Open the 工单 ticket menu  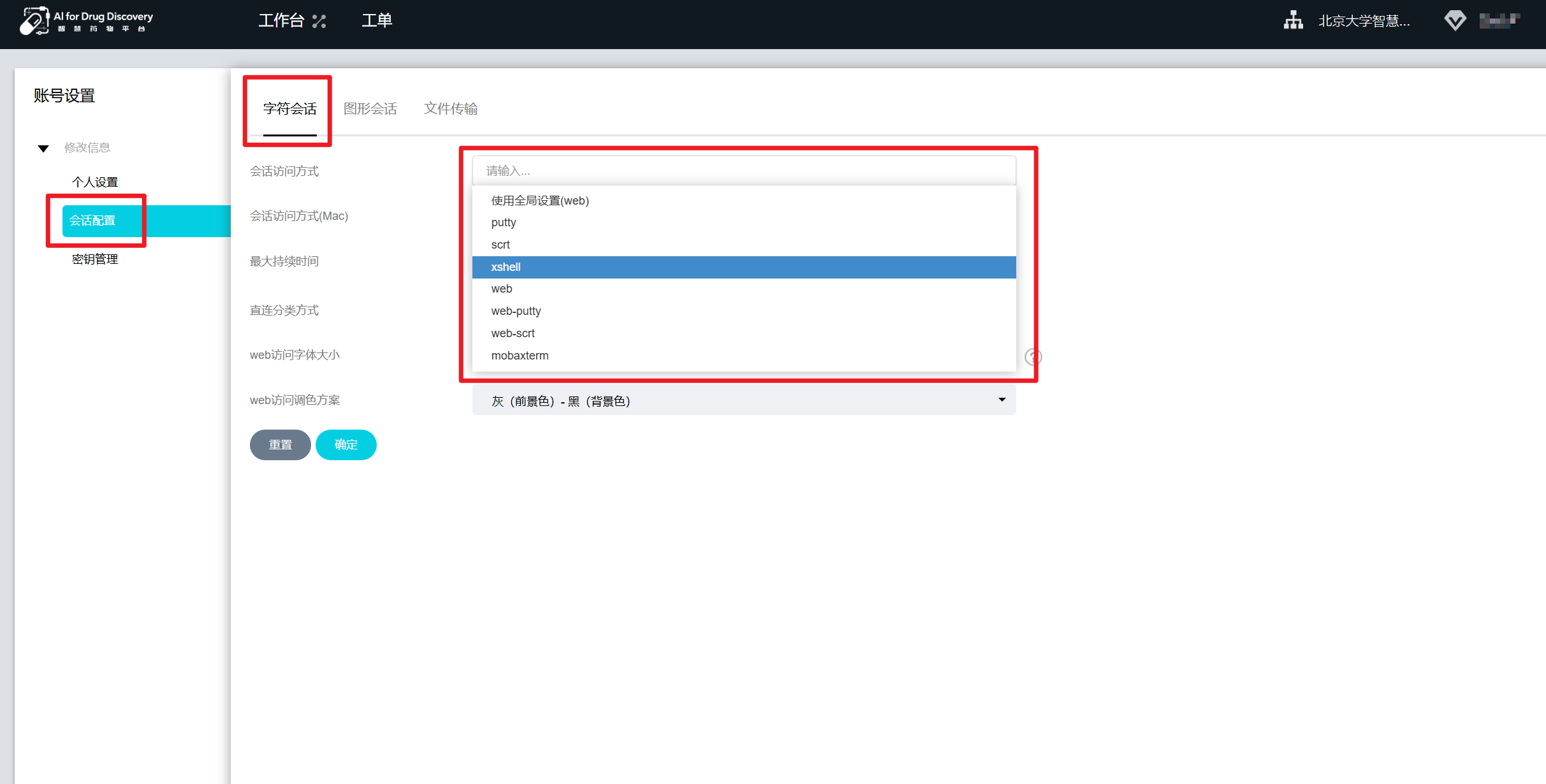click(377, 21)
